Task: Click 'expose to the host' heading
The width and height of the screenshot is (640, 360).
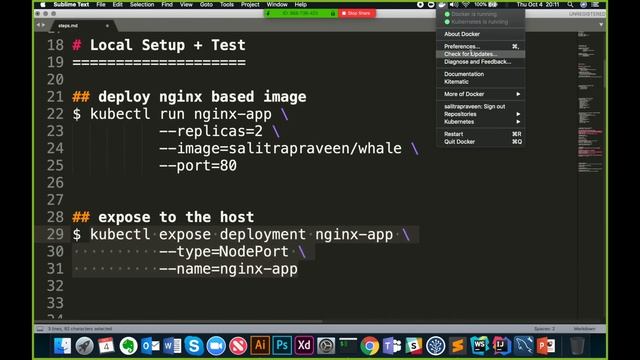Action: [176, 217]
